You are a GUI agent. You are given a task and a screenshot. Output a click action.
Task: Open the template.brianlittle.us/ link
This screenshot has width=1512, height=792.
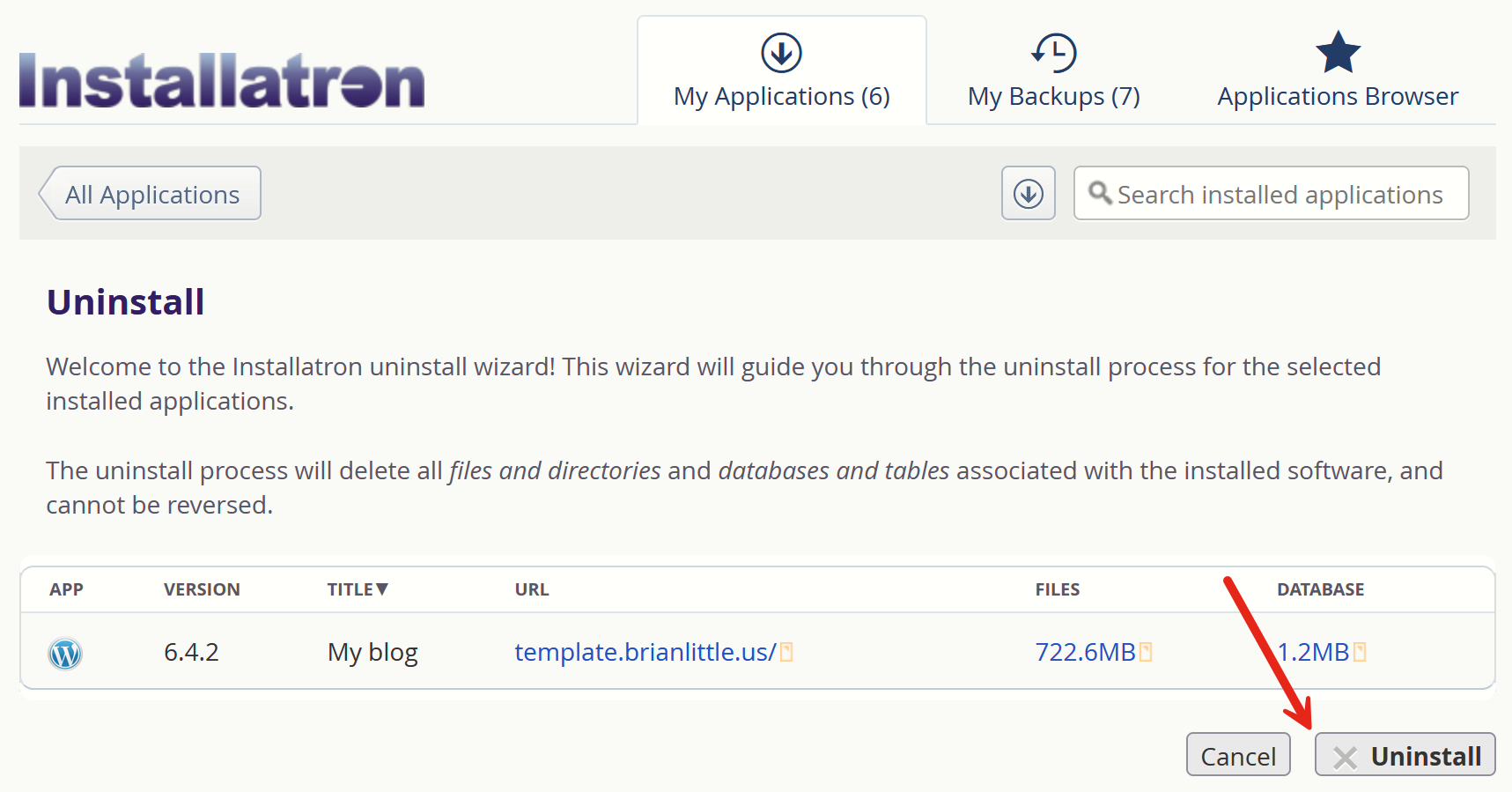(645, 652)
